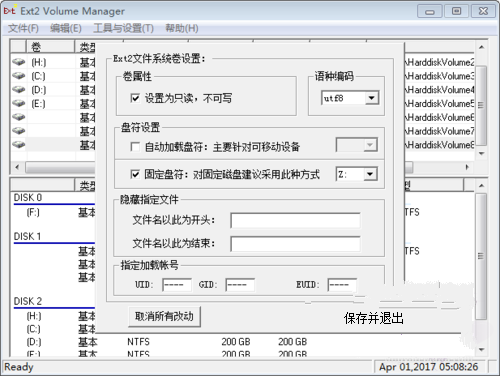Click the EUID input field

pos(342,285)
